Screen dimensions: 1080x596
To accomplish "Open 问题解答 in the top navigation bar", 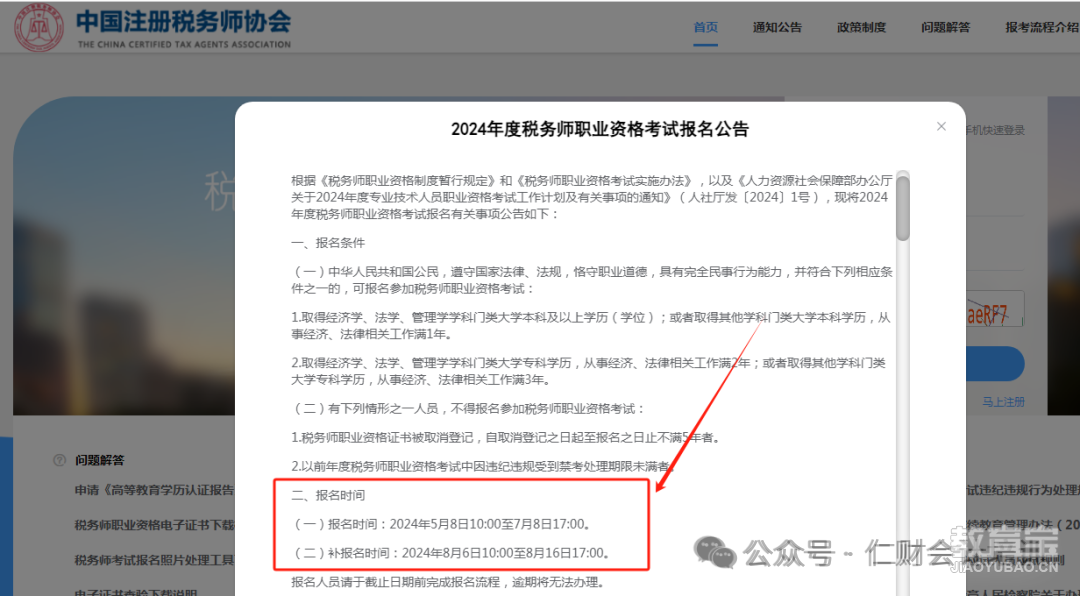I will [946, 28].
